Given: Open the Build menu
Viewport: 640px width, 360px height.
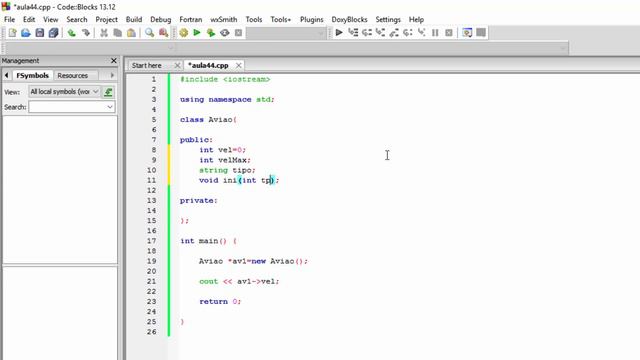Looking at the screenshot, I should 134,19.
